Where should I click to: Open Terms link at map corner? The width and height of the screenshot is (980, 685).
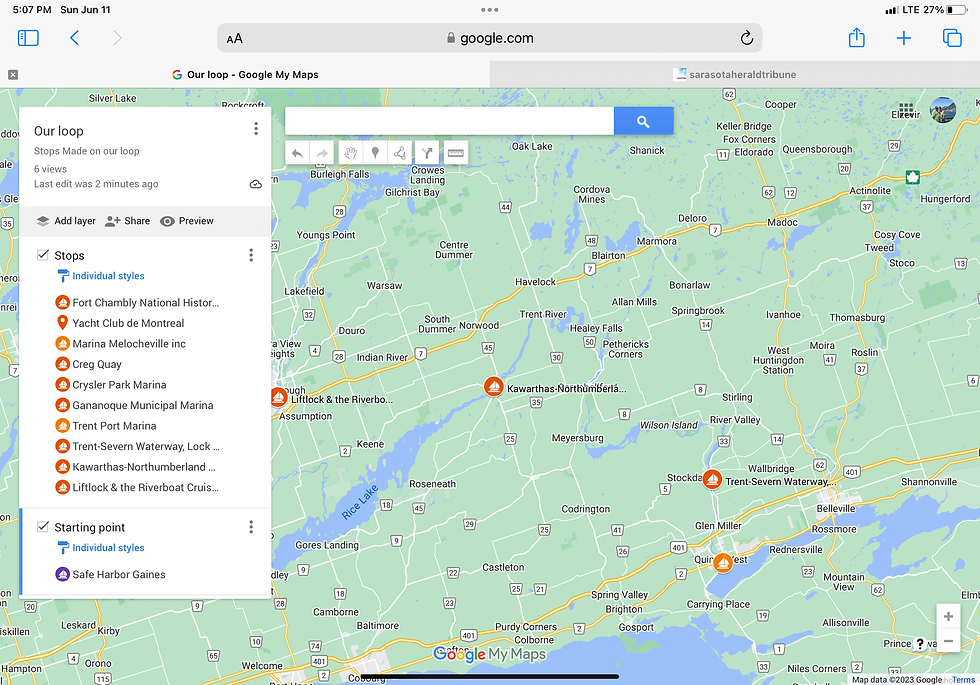point(963,680)
